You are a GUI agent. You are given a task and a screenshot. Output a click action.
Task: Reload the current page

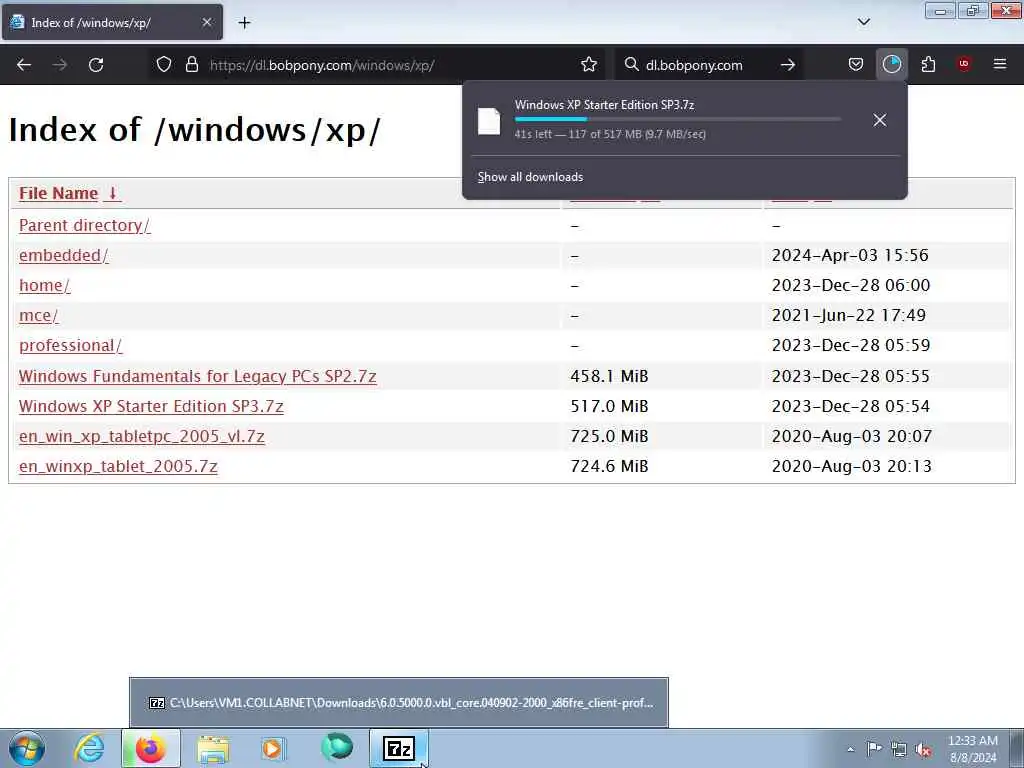tap(96, 65)
